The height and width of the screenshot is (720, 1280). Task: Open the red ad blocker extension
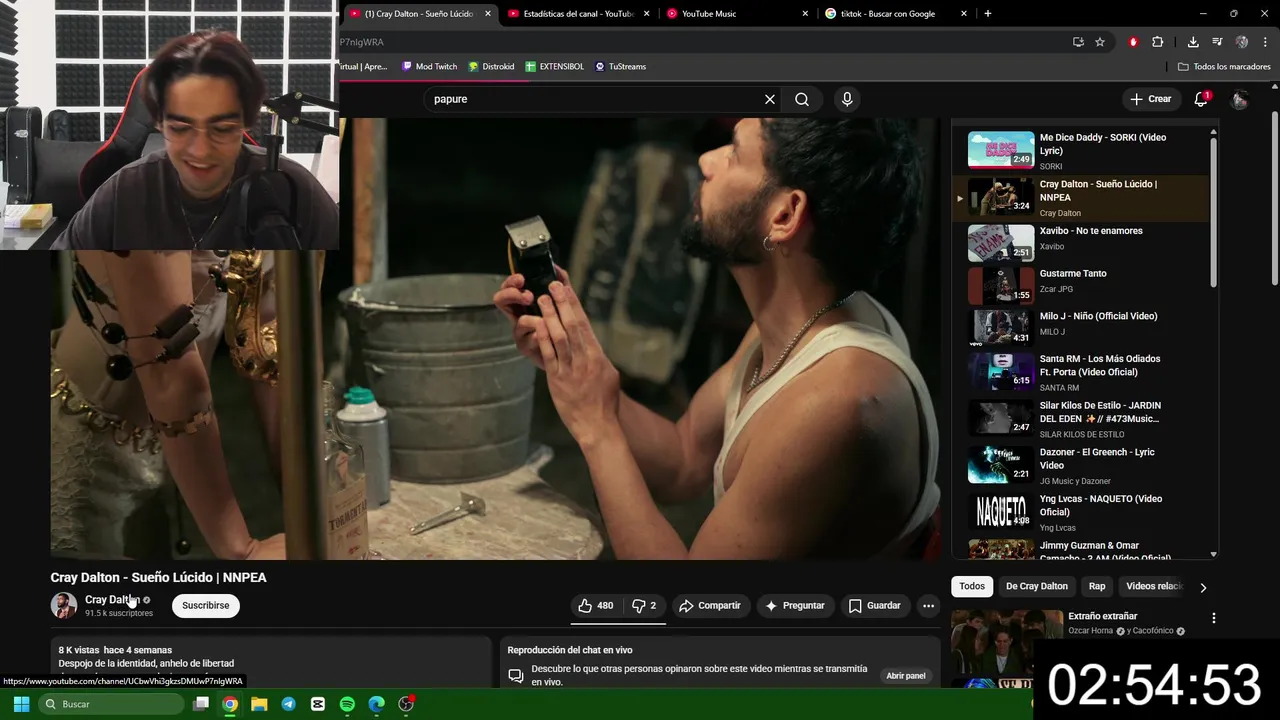(1133, 42)
